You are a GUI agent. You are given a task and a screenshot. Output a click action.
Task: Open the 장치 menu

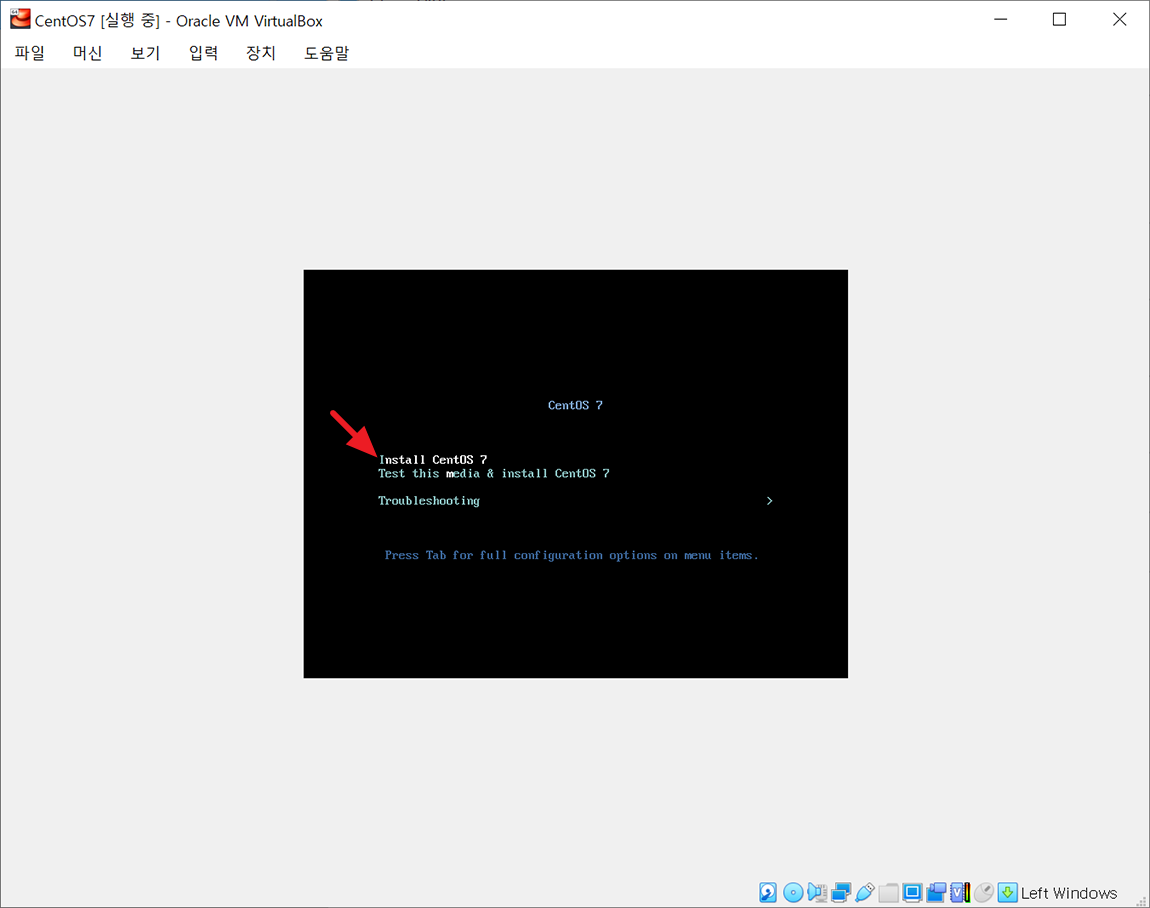click(261, 53)
